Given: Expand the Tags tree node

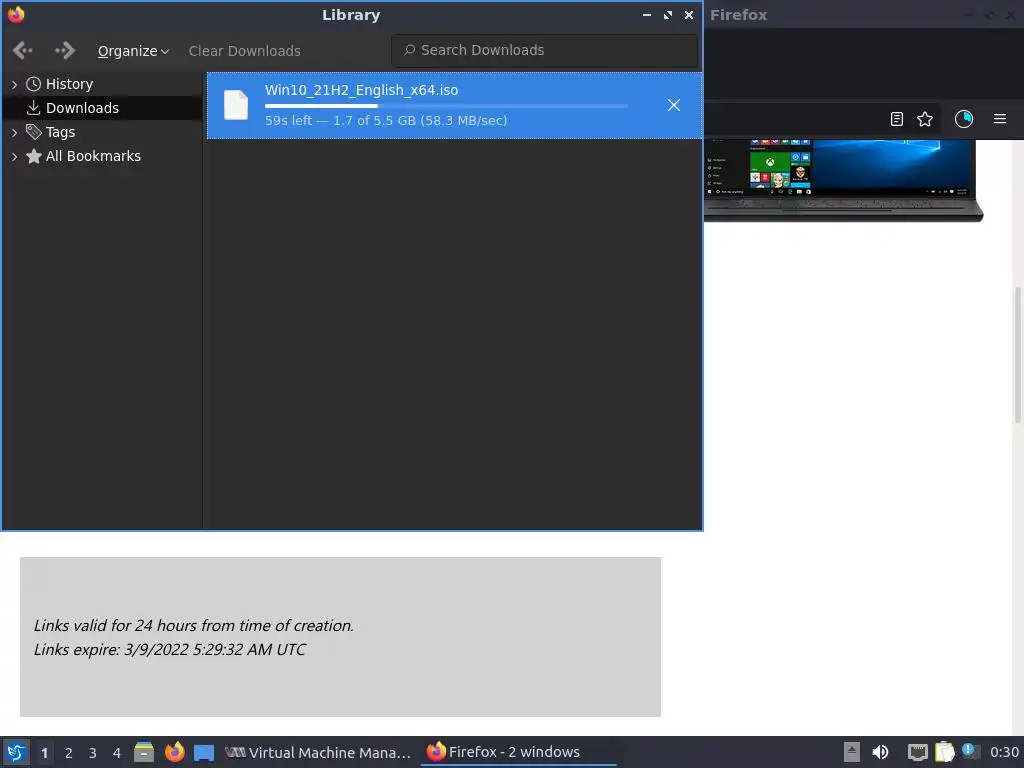Looking at the screenshot, I should 14,132.
